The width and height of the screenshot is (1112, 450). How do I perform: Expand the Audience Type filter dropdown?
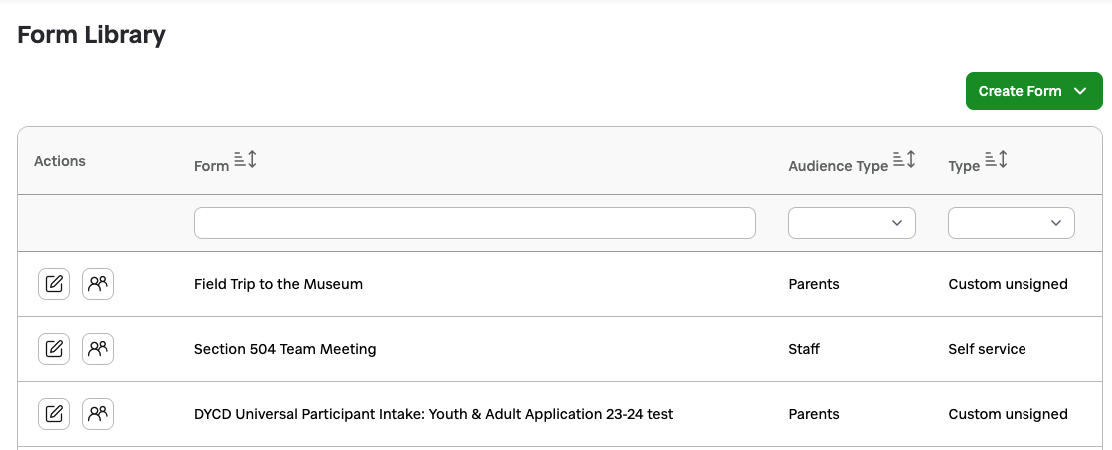852,223
